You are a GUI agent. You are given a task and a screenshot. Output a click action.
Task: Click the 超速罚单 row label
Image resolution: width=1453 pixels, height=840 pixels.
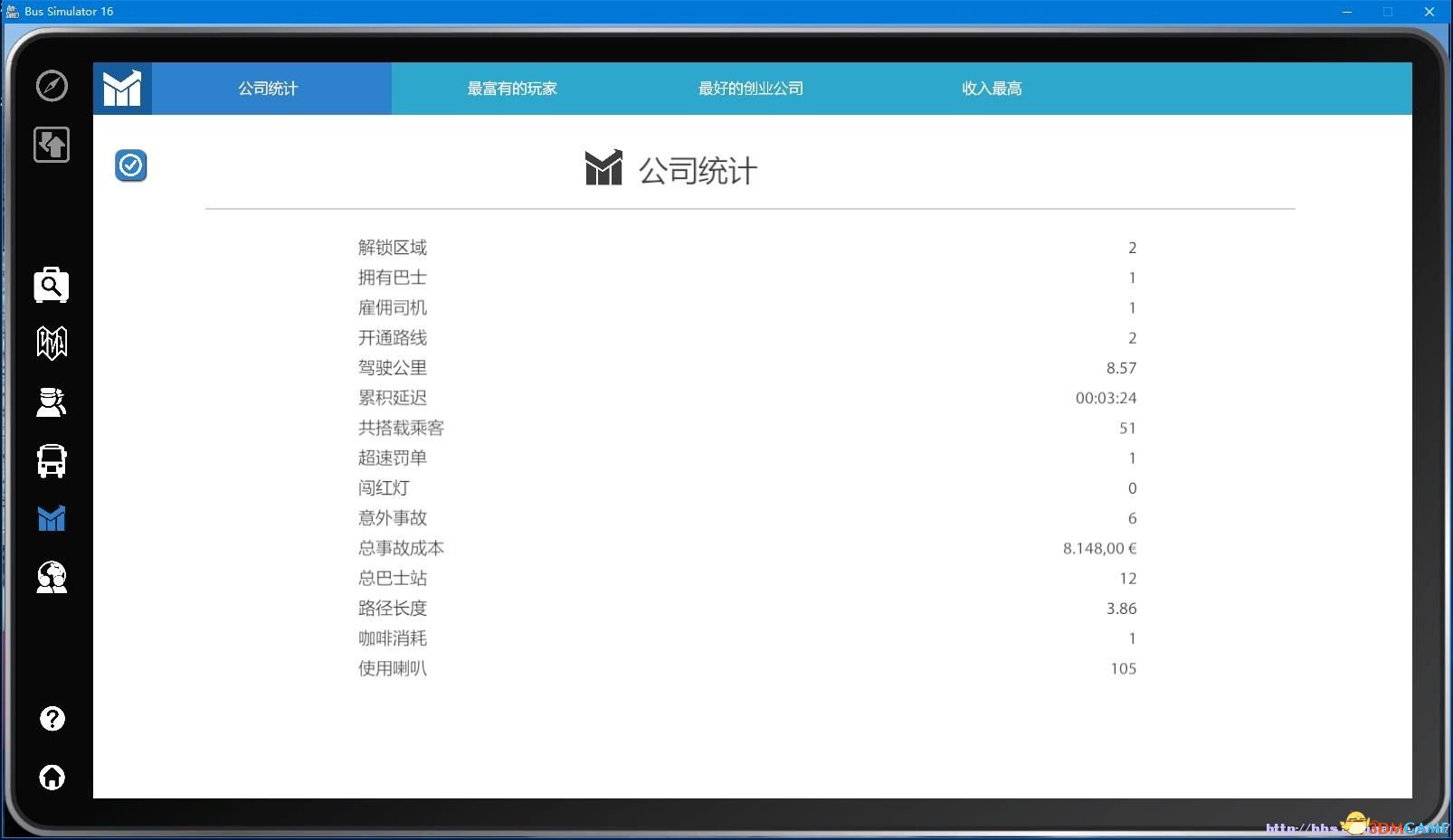point(393,458)
